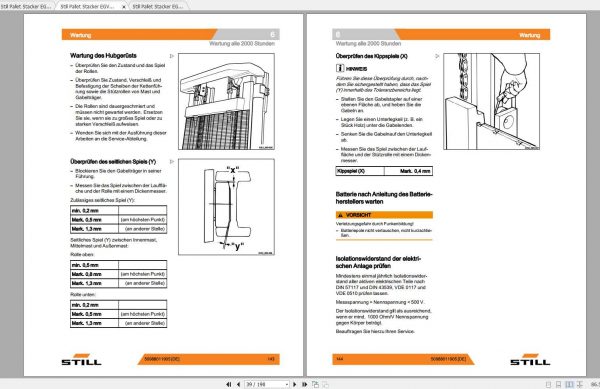The height and width of the screenshot is (389, 600).
Task: Click the 'Überprüfen des seitlichen Spiels (Y)' heading
Action: click(x=113, y=162)
